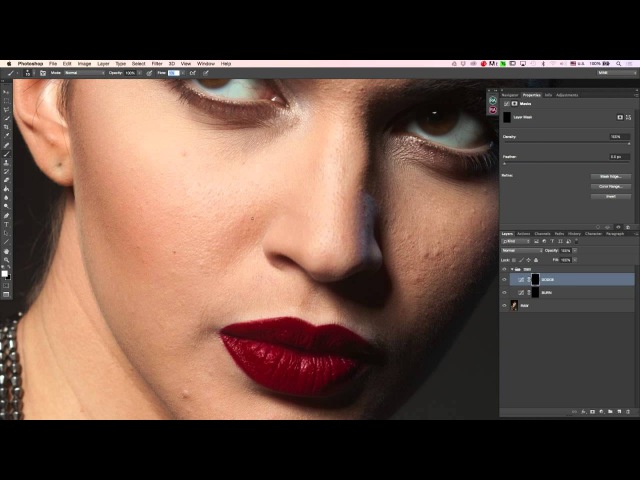Filter layers by type layer icon
The width and height of the screenshot is (640, 480).
point(552,241)
